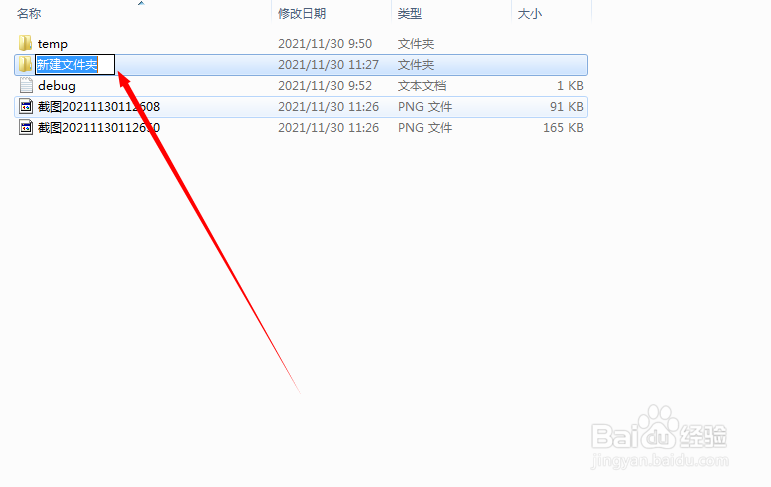Image resolution: width=771 pixels, height=487 pixels.
Task: Sort by the 修改日期 column header
Action: (302, 14)
